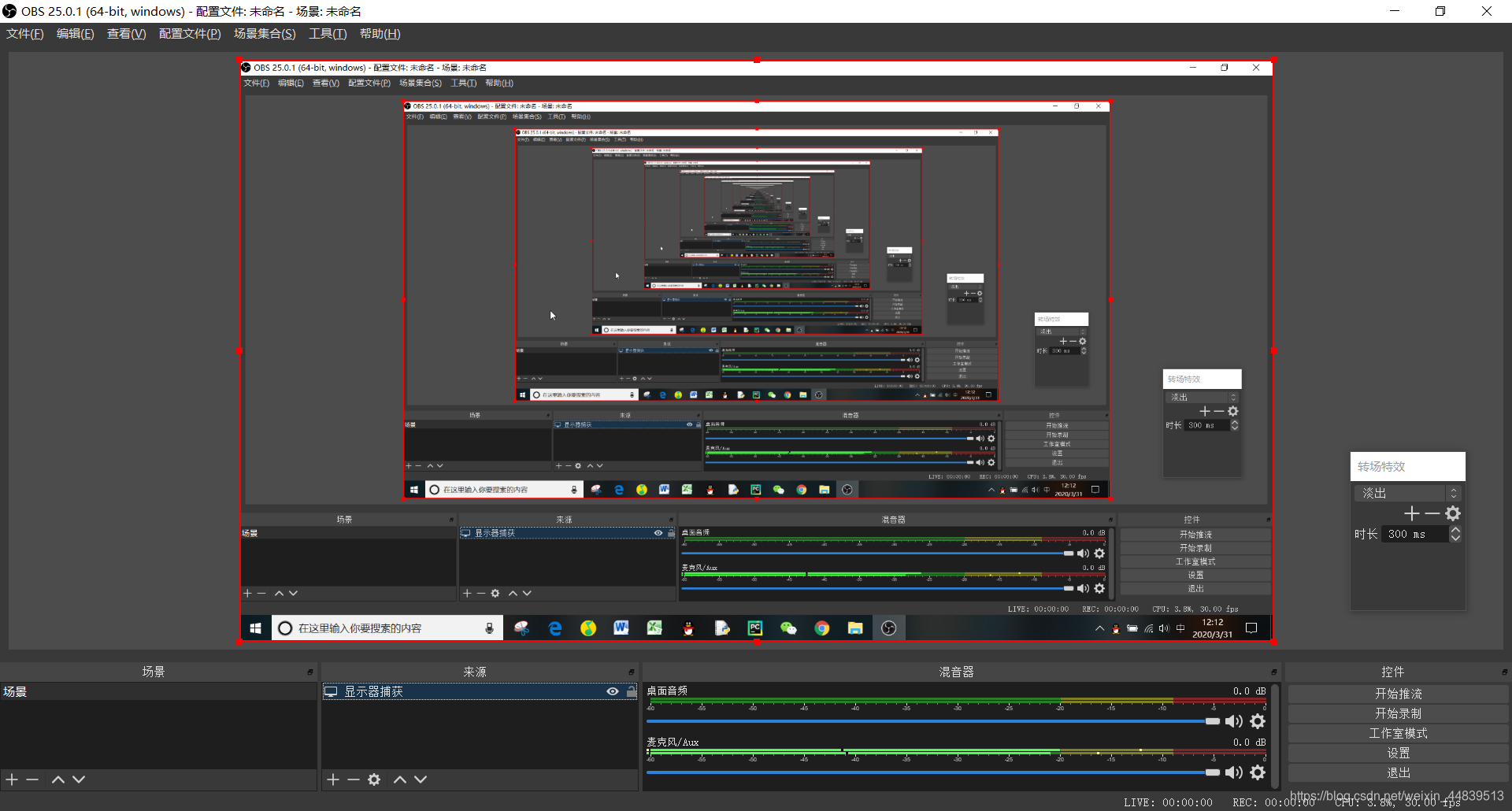Show hidden tray icons with the chevron on the largest preview taskbar
The width and height of the screenshot is (1512, 811).
(x=1099, y=628)
